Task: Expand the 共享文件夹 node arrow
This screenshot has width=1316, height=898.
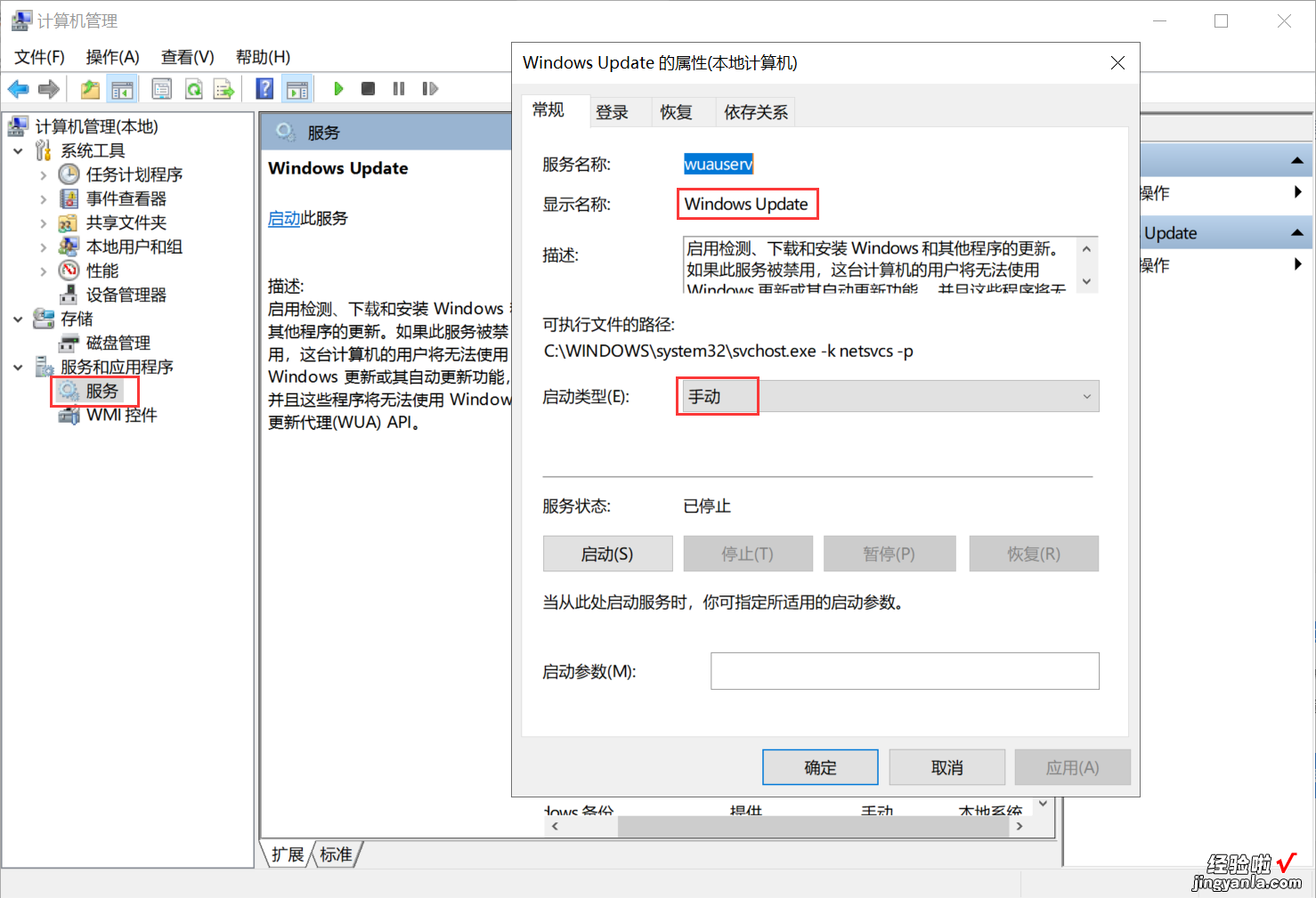Action: (43, 223)
